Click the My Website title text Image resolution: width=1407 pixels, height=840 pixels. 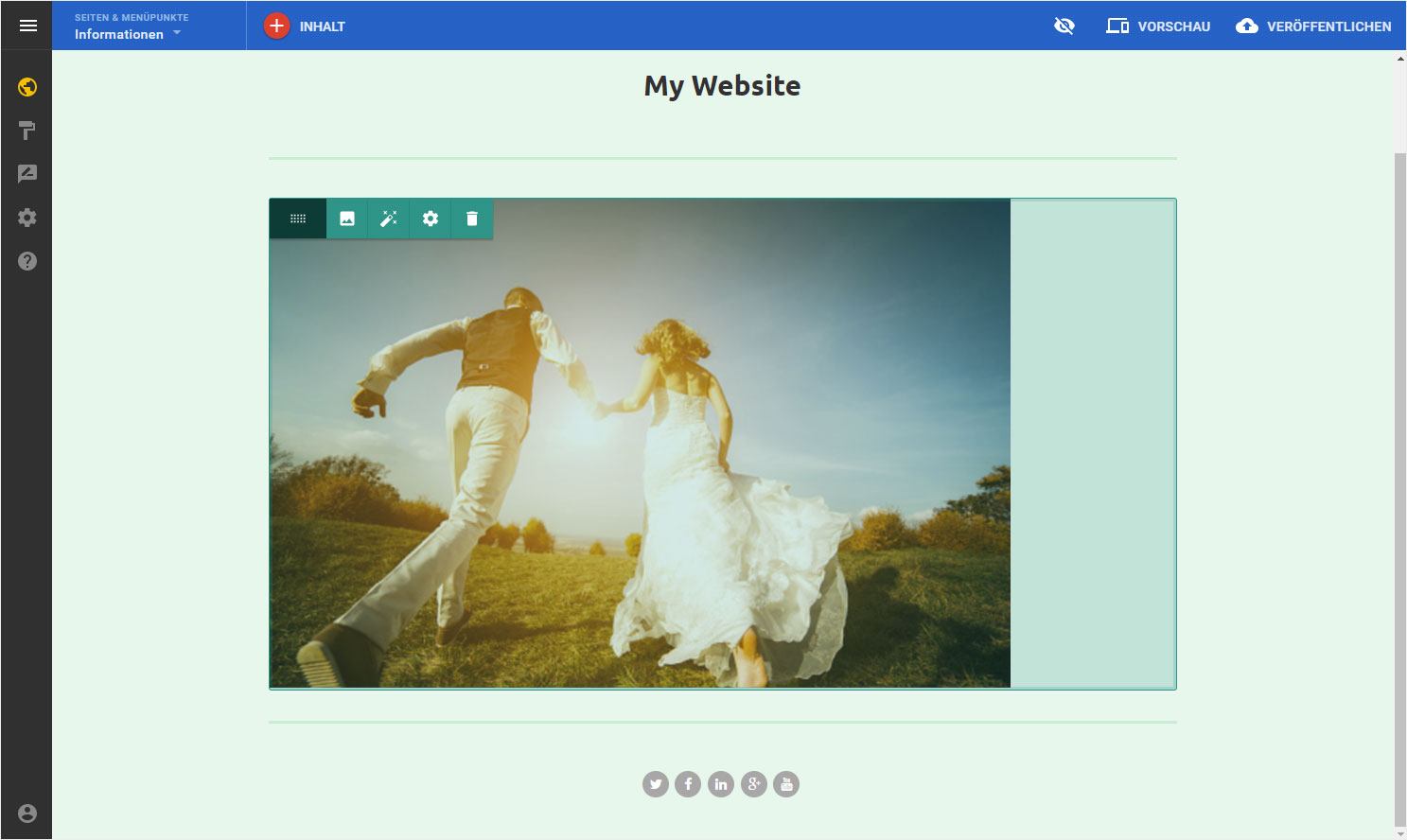(722, 85)
